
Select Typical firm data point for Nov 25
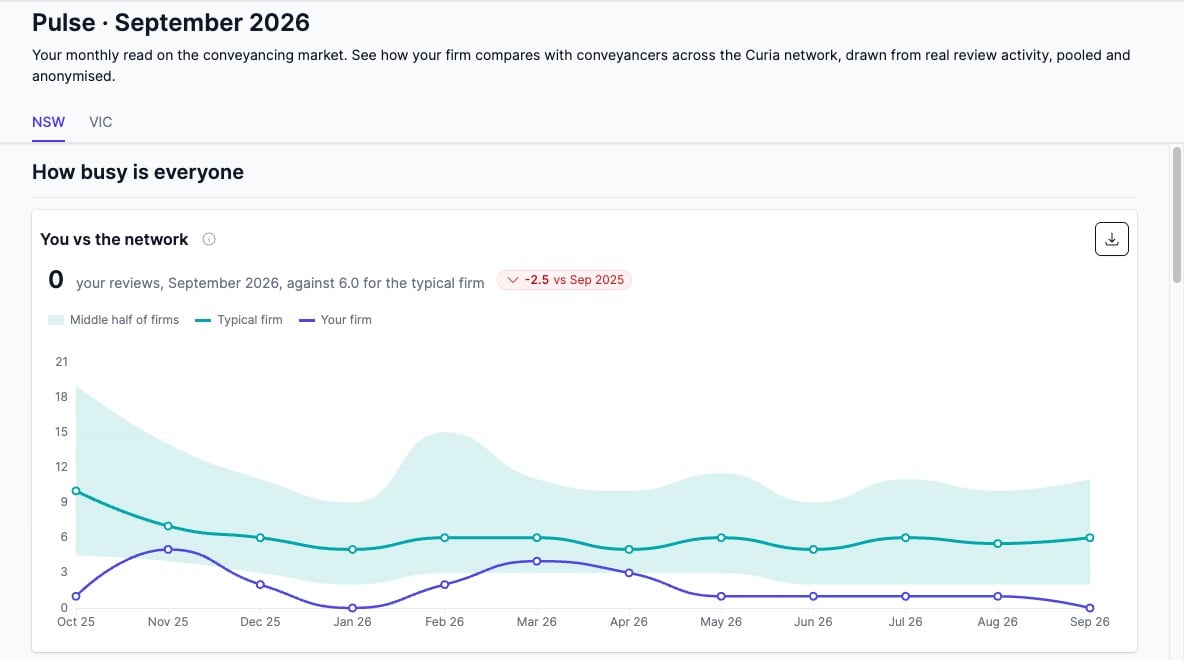pyautogui.click(x=168, y=526)
